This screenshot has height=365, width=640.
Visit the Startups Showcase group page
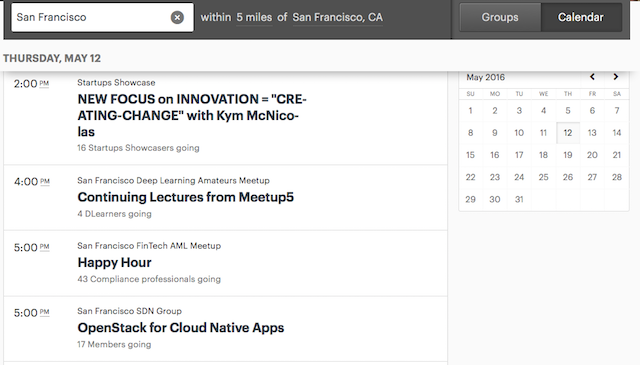pyautogui.click(x=116, y=82)
